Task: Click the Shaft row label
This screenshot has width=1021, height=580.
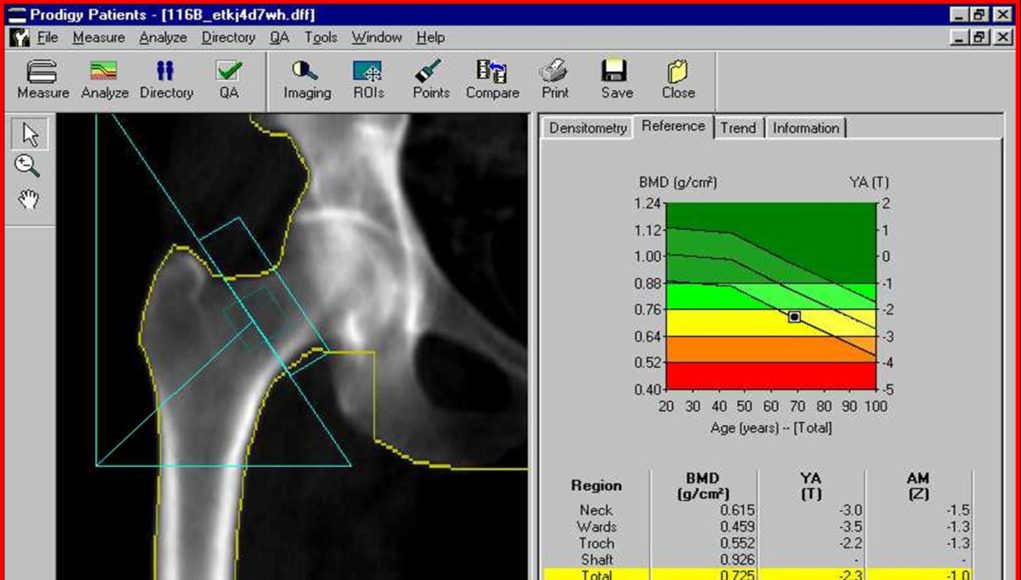Action: tap(596, 560)
